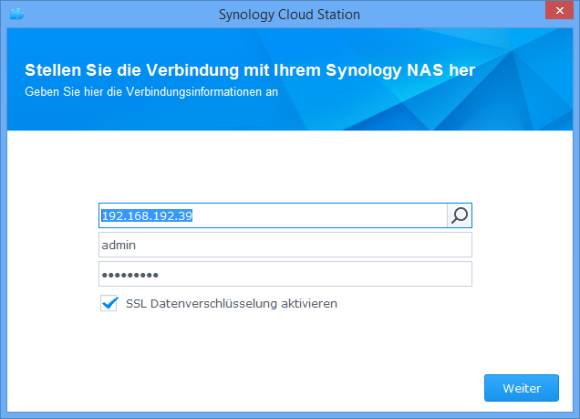The height and width of the screenshot is (419, 580).
Task: Click the SSL Datenverschlüsselung aktivieren label
Action: pyautogui.click(x=232, y=304)
